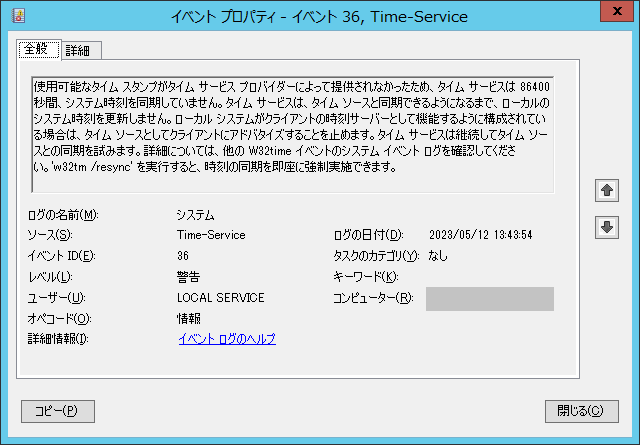
Task: Click the redacted computer name field
Action: pyautogui.click(x=490, y=299)
